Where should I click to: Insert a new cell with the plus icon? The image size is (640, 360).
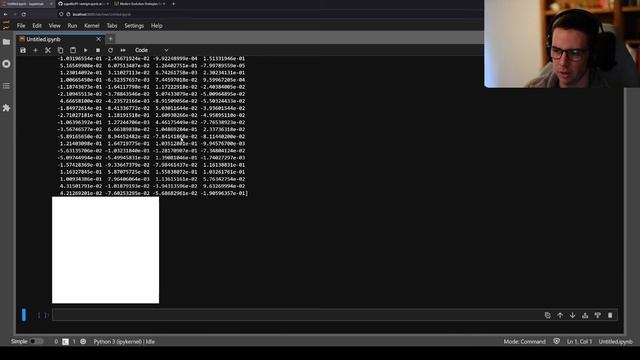click(35, 50)
